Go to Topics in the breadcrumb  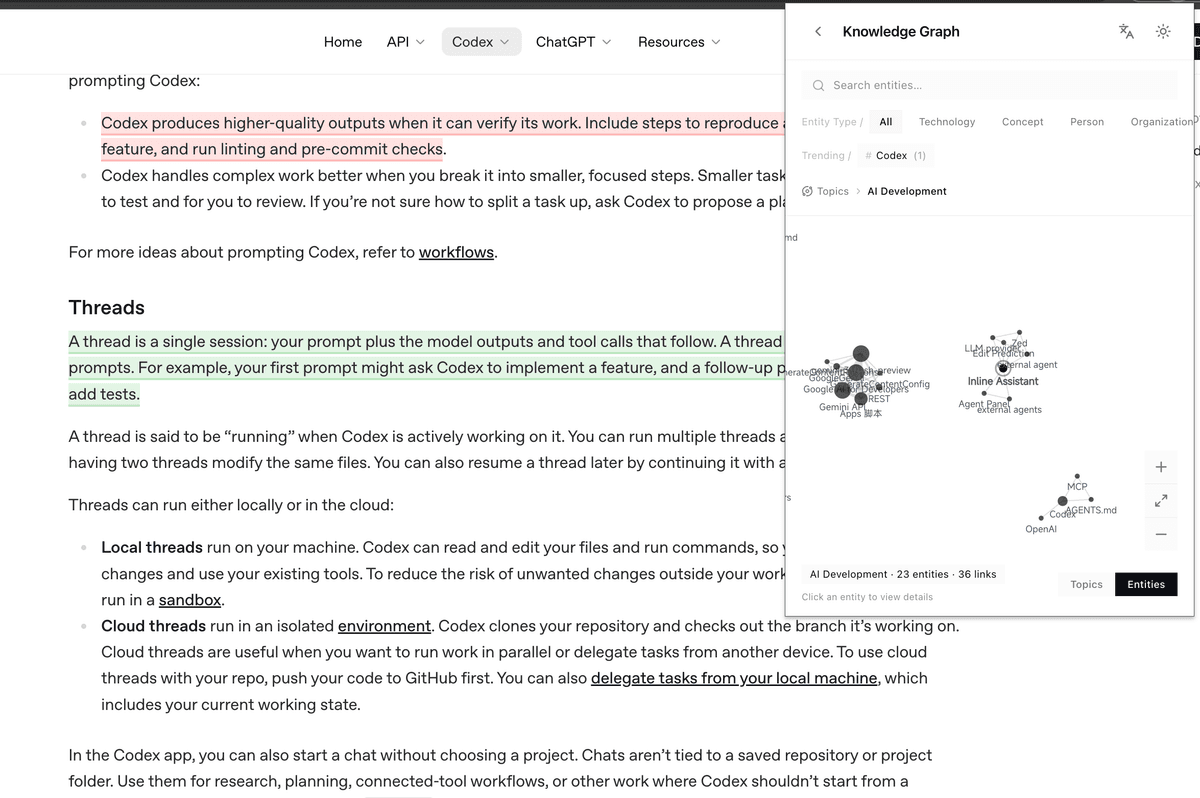[x=833, y=191]
